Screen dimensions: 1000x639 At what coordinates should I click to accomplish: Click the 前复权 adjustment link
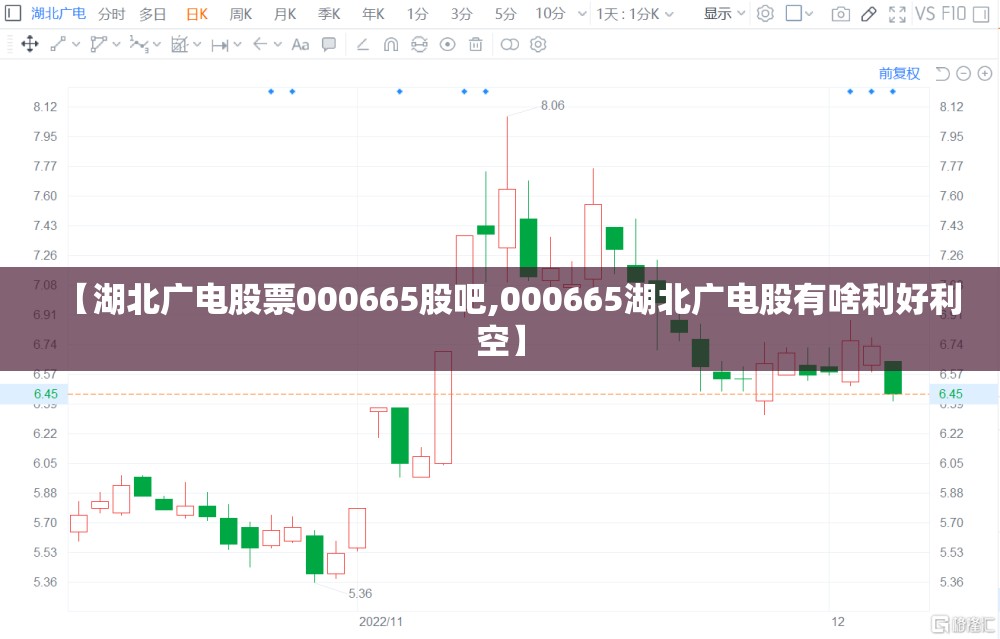[x=899, y=74]
